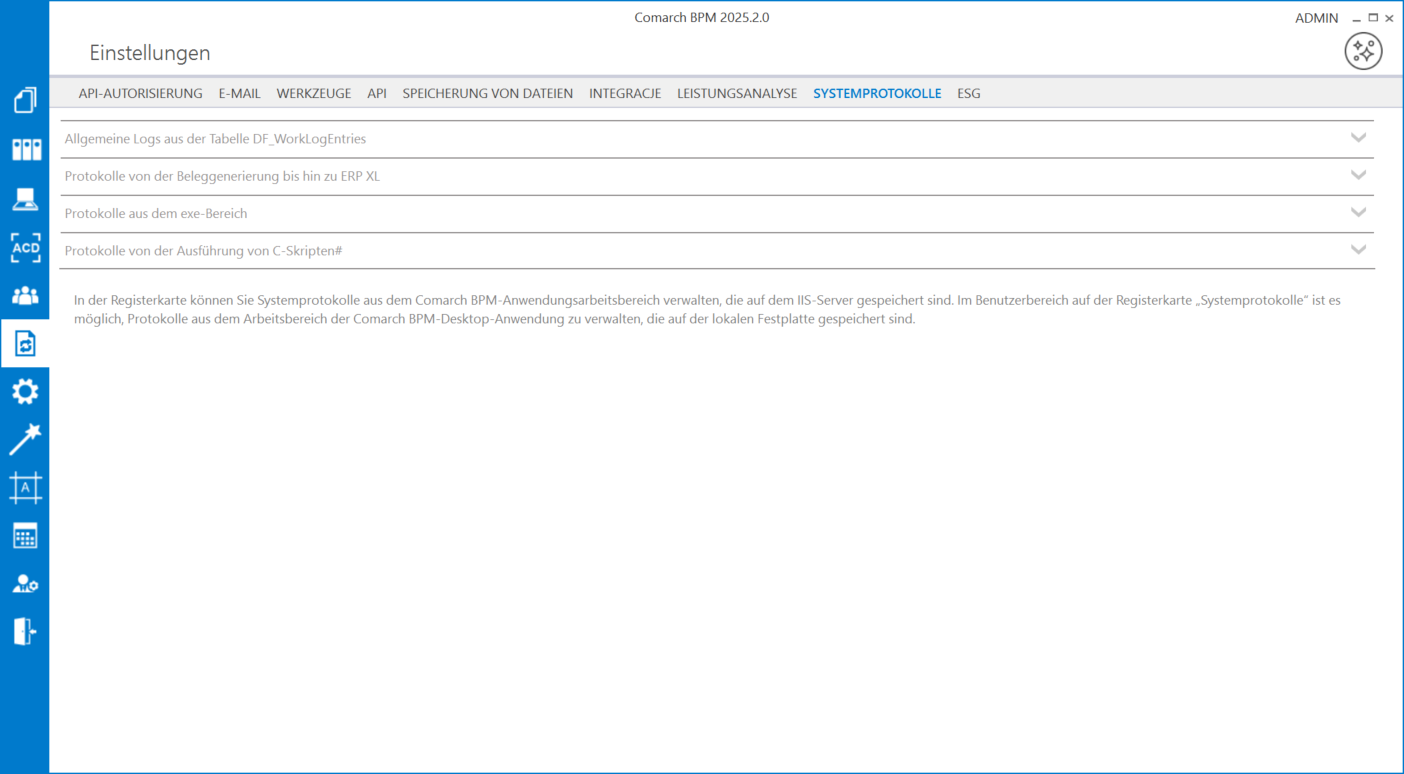Select the LEISTUNGSANALYSE tab

click(736, 93)
